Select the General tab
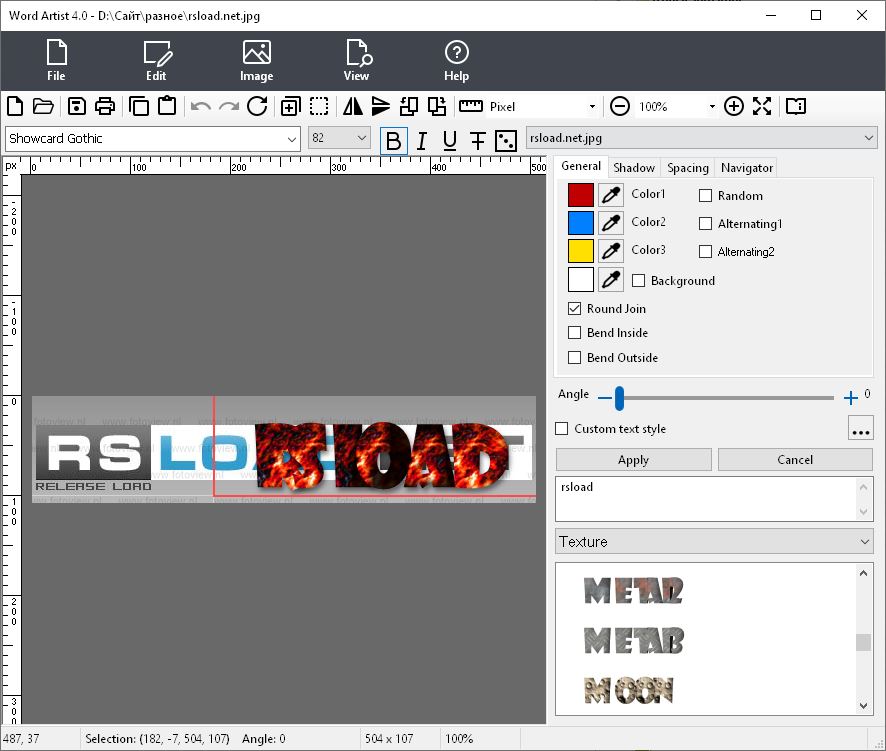This screenshot has height=751, width=886. (x=581, y=166)
